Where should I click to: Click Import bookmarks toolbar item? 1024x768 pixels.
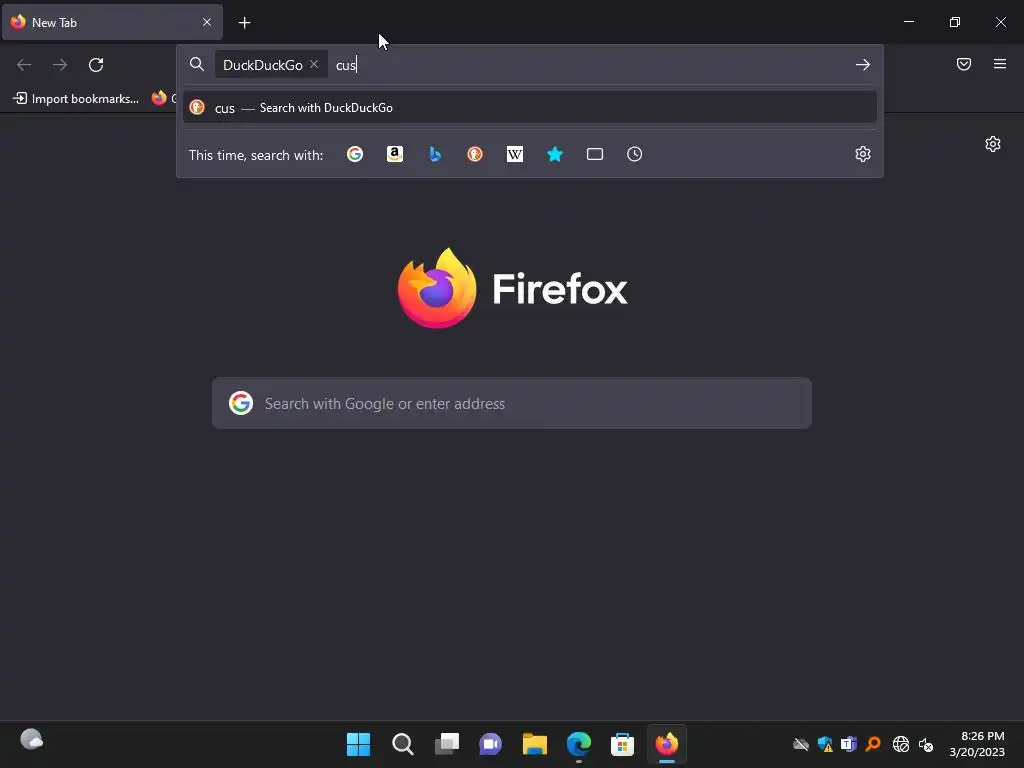(x=76, y=99)
